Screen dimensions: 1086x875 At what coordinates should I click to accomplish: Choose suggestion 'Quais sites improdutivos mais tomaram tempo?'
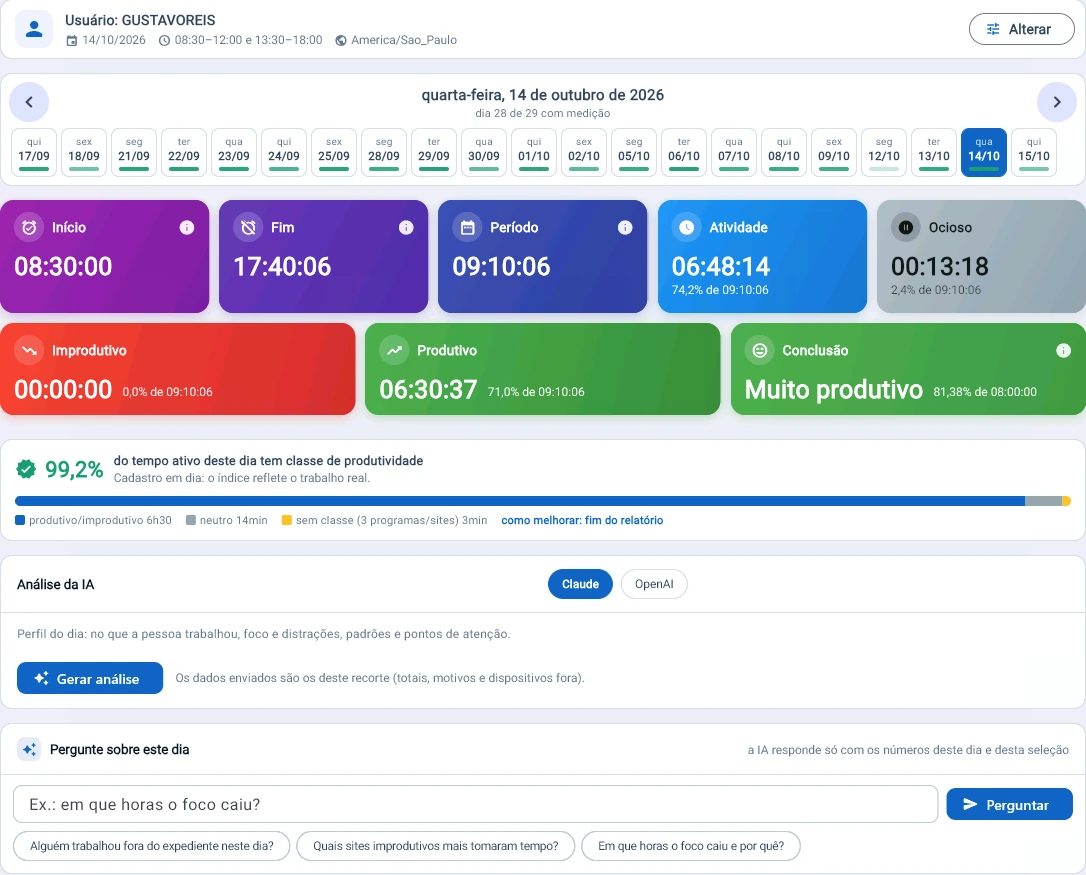click(436, 846)
